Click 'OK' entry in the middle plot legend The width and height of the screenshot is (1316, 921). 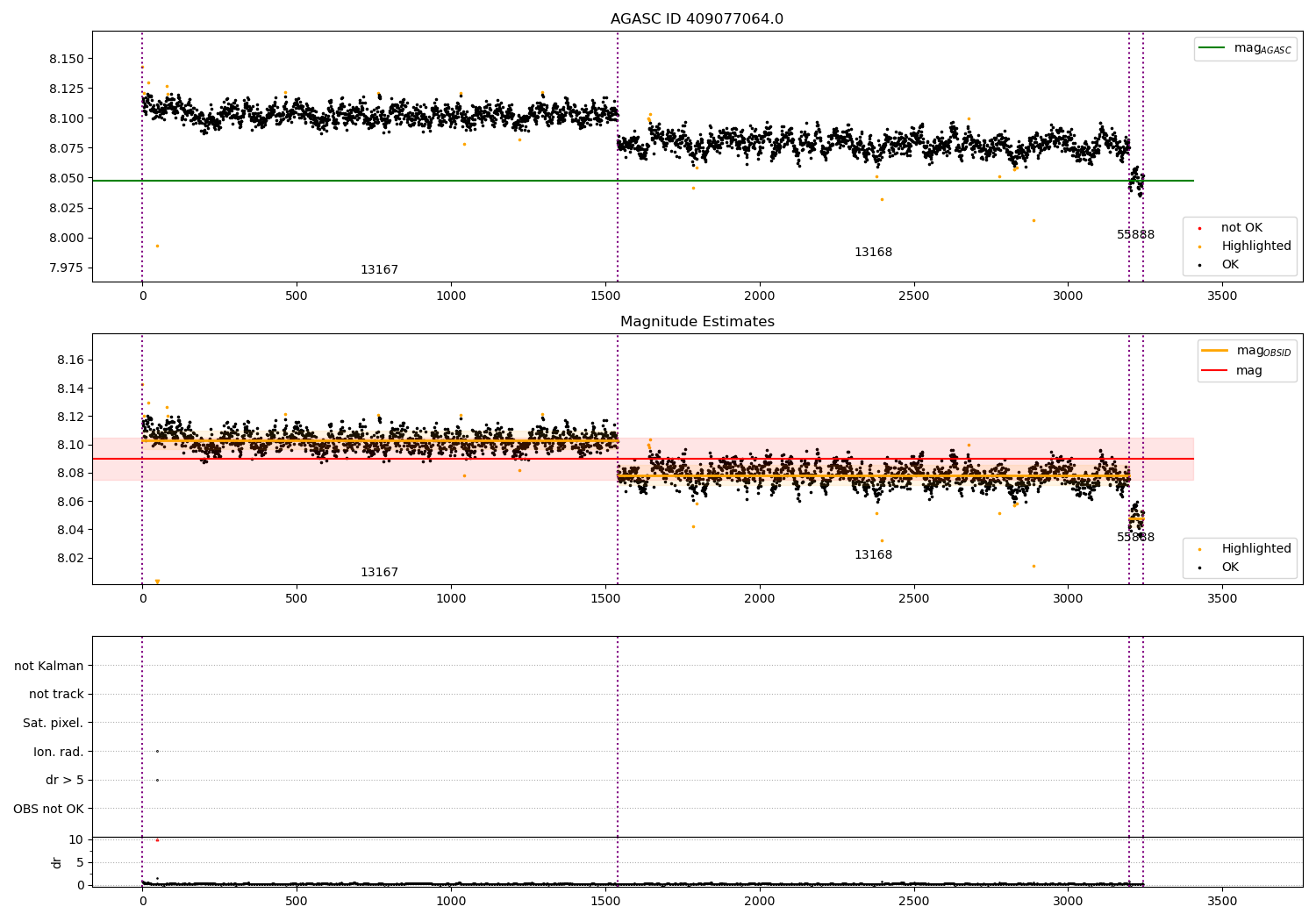tap(1230, 568)
